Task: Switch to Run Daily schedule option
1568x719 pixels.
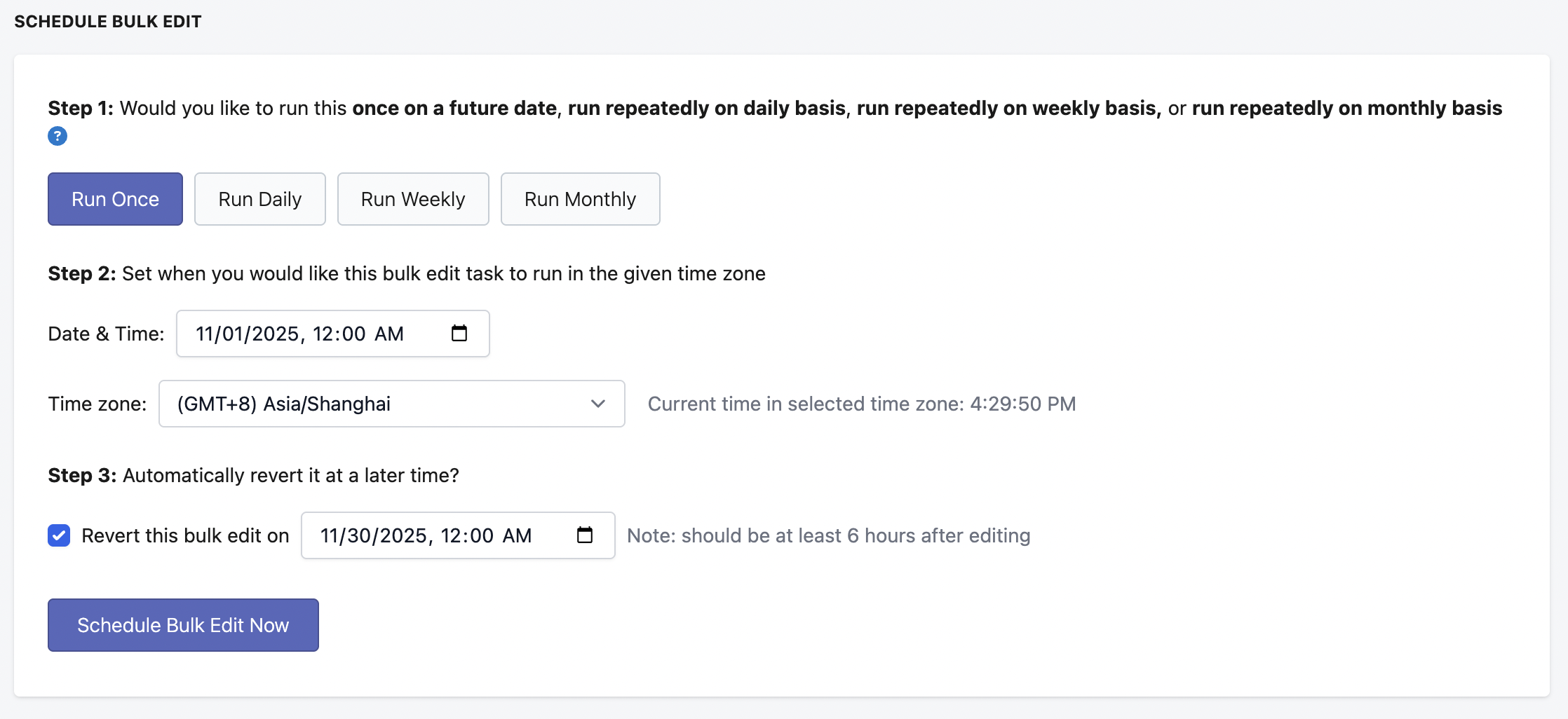Action: click(259, 199)
